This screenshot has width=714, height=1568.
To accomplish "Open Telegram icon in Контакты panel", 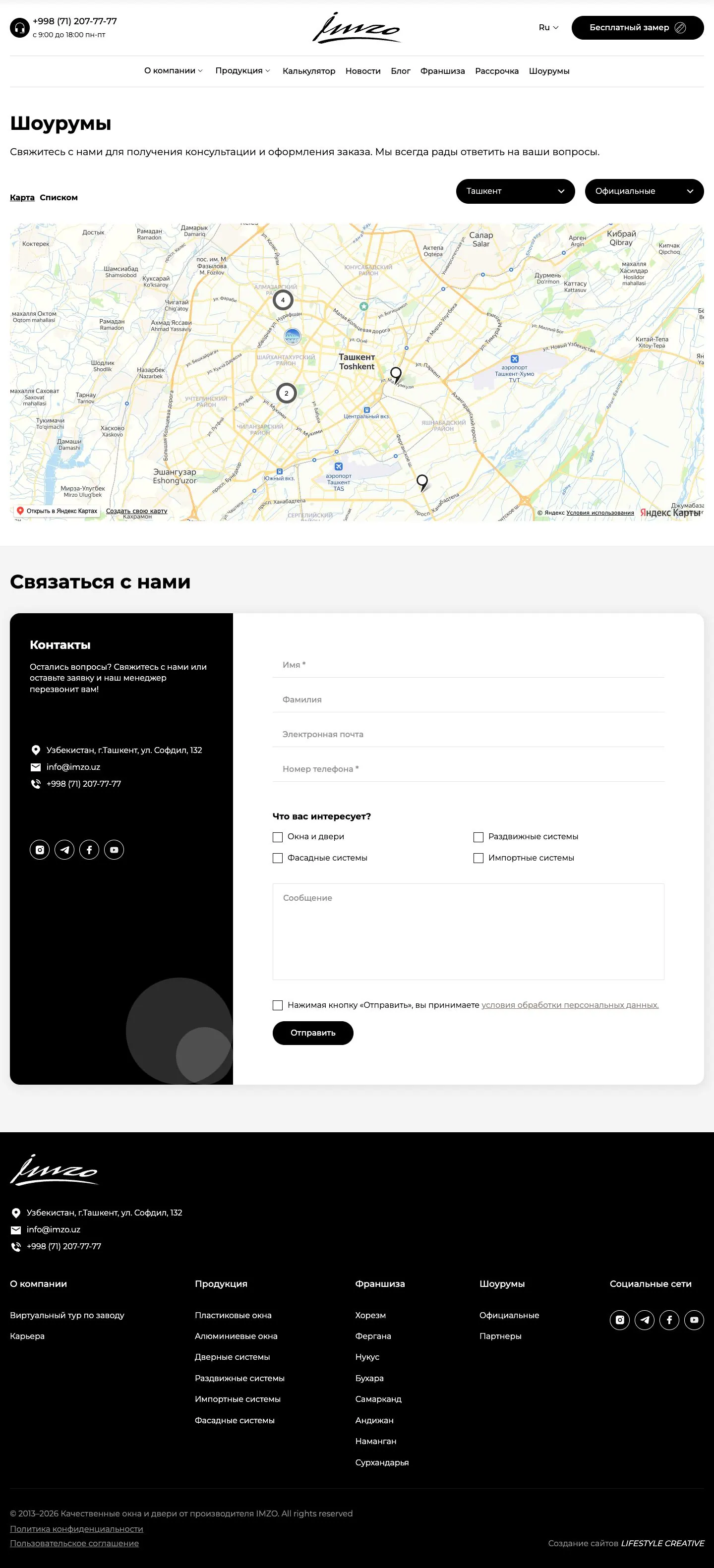I will 64,850.
